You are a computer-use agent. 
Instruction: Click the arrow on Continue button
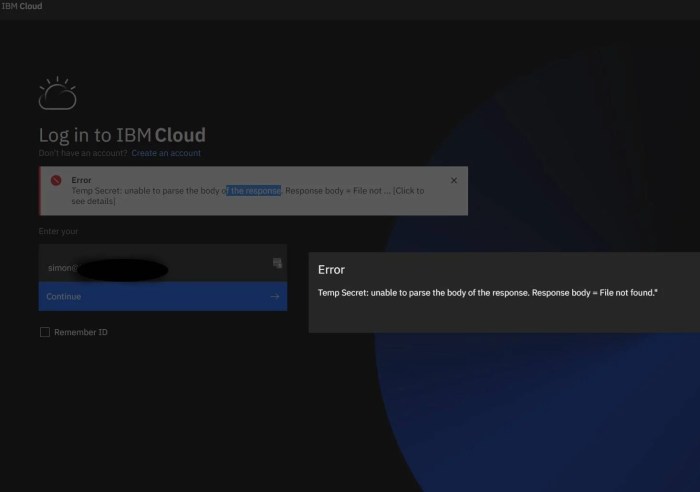pyautogui.click(x=275, y=296)
